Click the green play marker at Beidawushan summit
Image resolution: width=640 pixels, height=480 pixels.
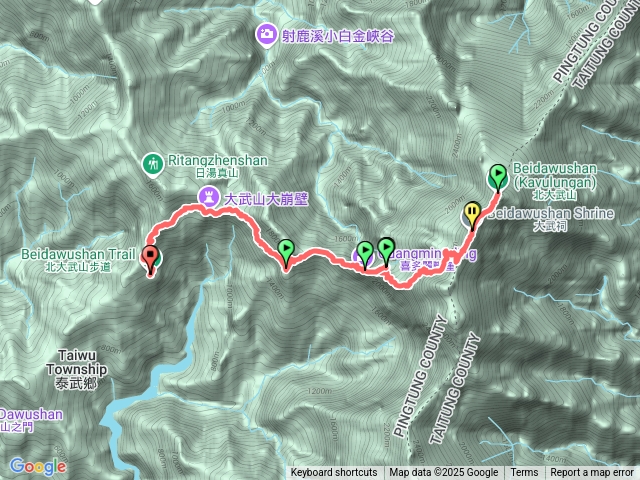tap(498, 176)
